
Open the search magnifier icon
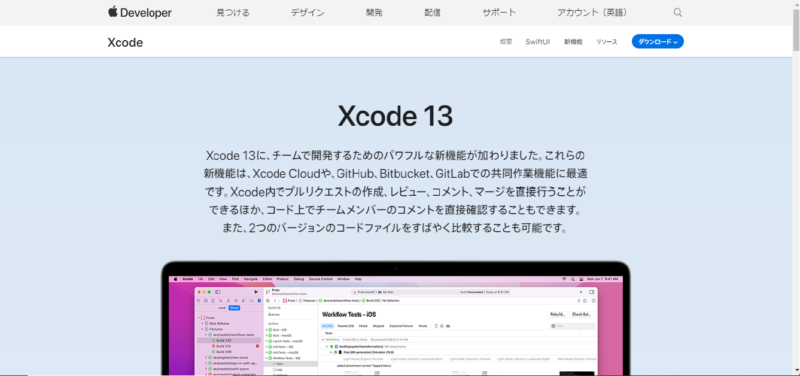(678, 13)
